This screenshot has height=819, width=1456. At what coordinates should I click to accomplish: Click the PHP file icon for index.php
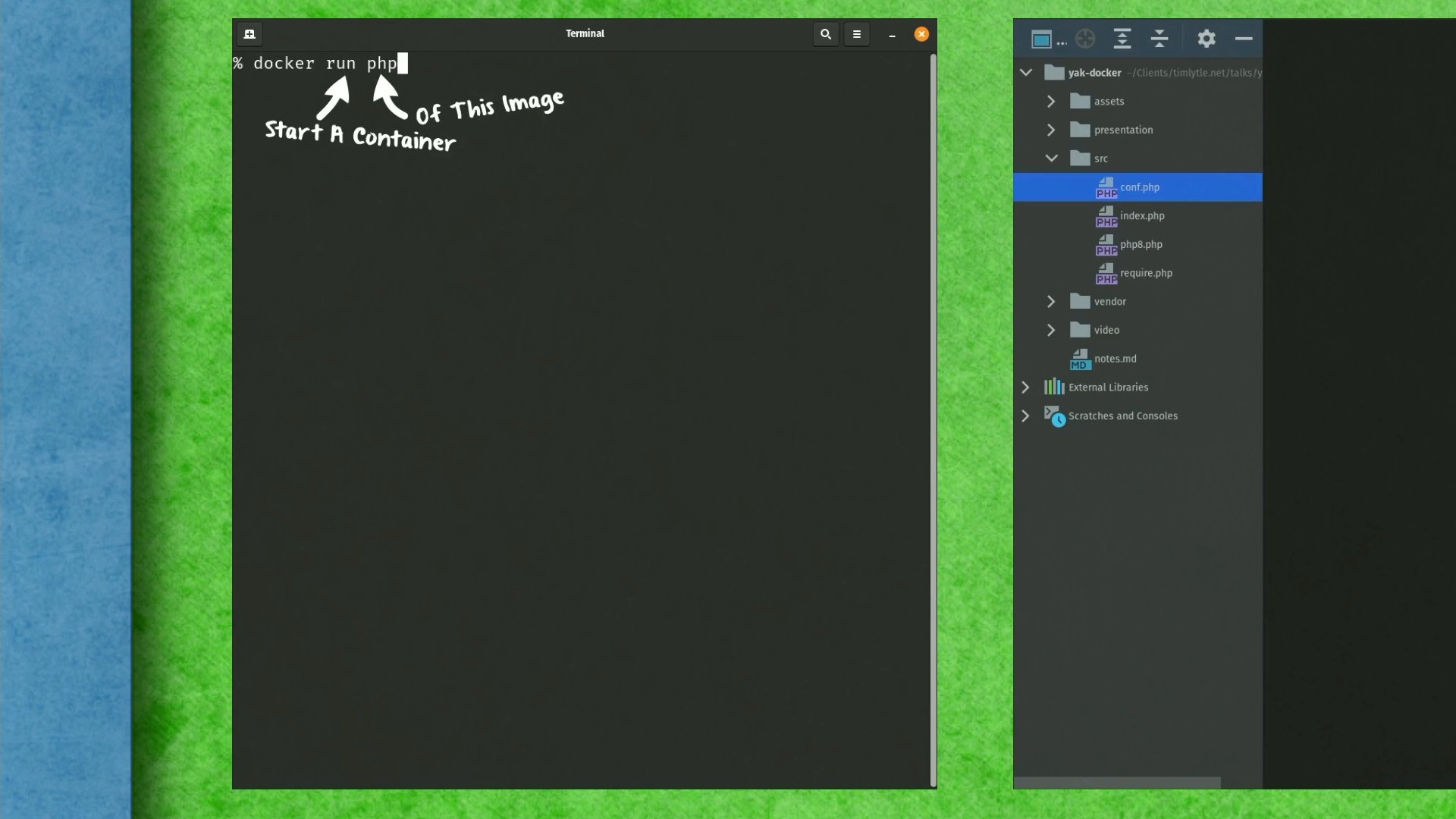pos(1106,216)
